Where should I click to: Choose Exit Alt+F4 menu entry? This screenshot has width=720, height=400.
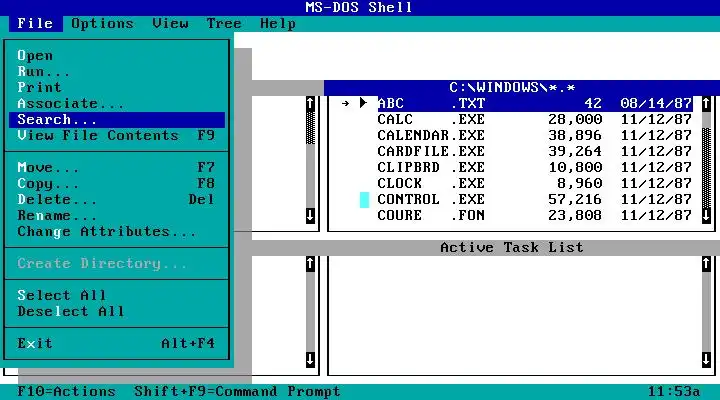click(117, 343)
